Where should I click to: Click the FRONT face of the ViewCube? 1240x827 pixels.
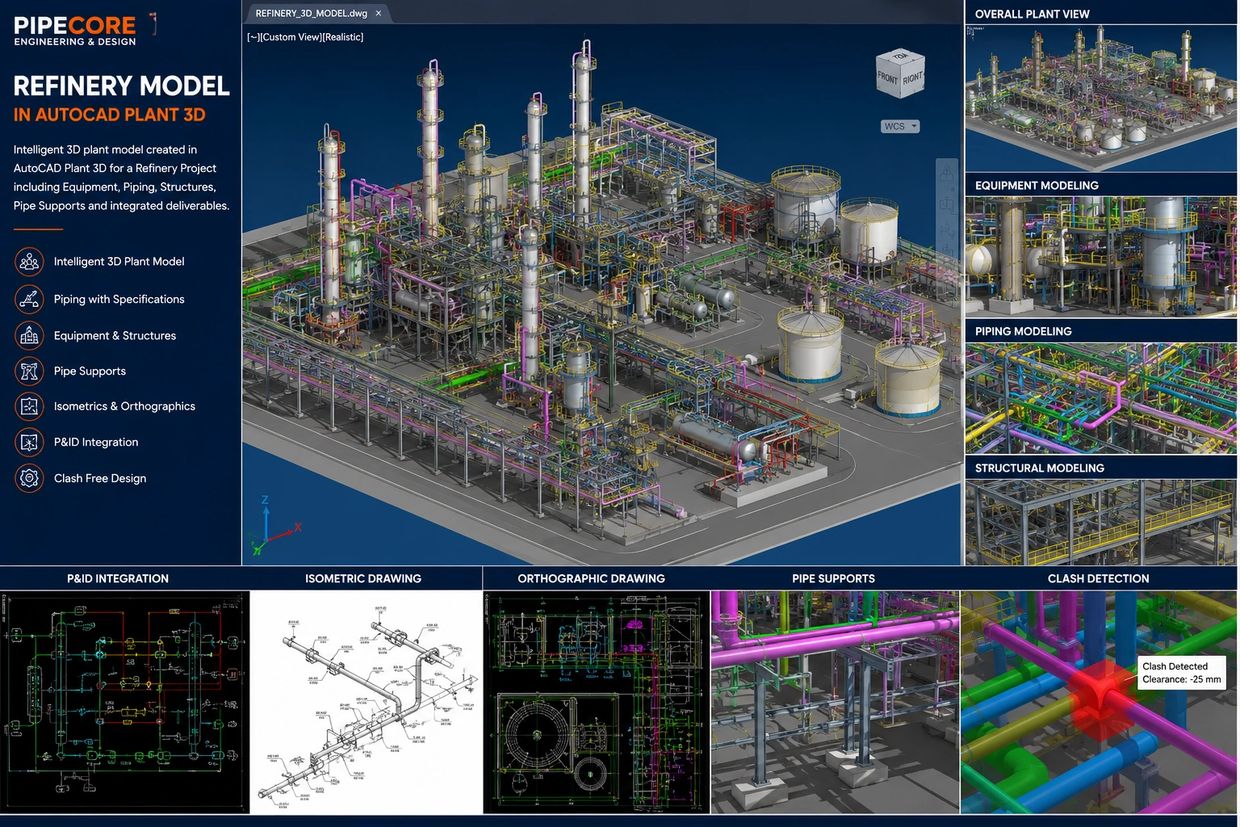coord(888,77)
